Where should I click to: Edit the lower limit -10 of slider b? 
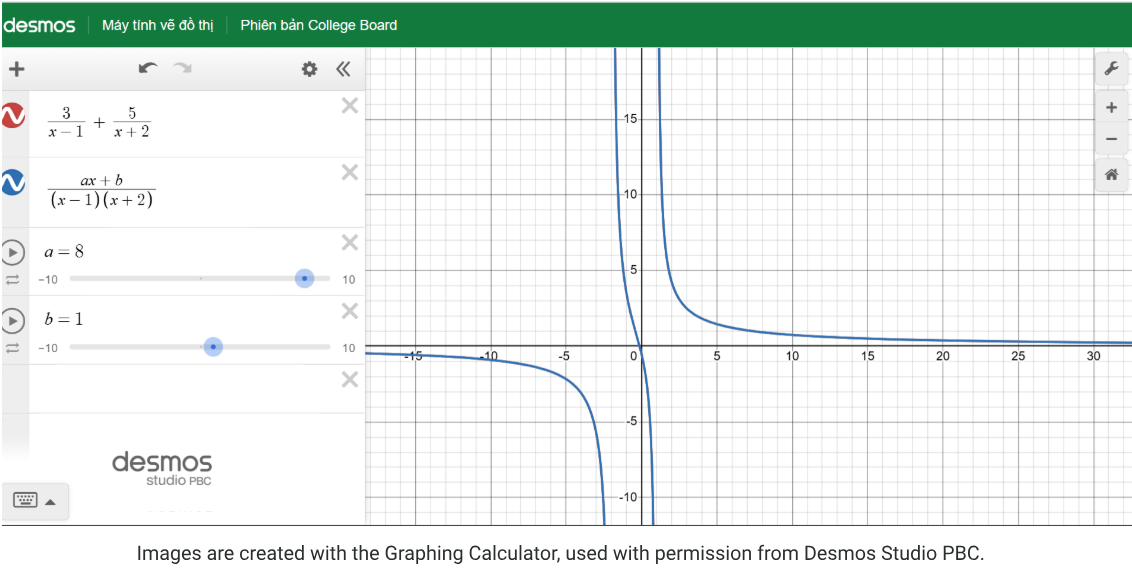pos(48,348)
